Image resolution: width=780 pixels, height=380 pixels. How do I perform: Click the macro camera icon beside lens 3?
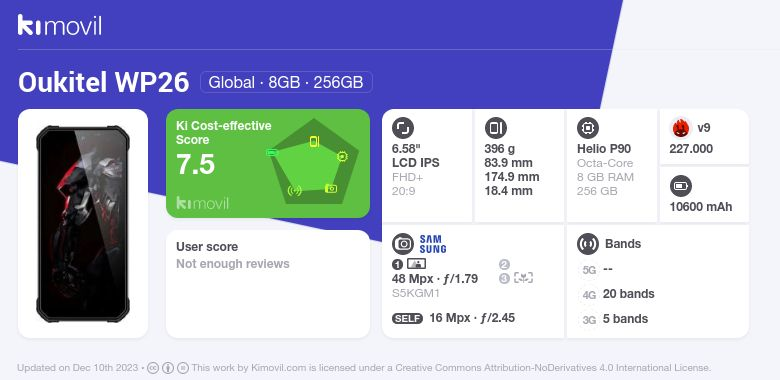(523, 278)
